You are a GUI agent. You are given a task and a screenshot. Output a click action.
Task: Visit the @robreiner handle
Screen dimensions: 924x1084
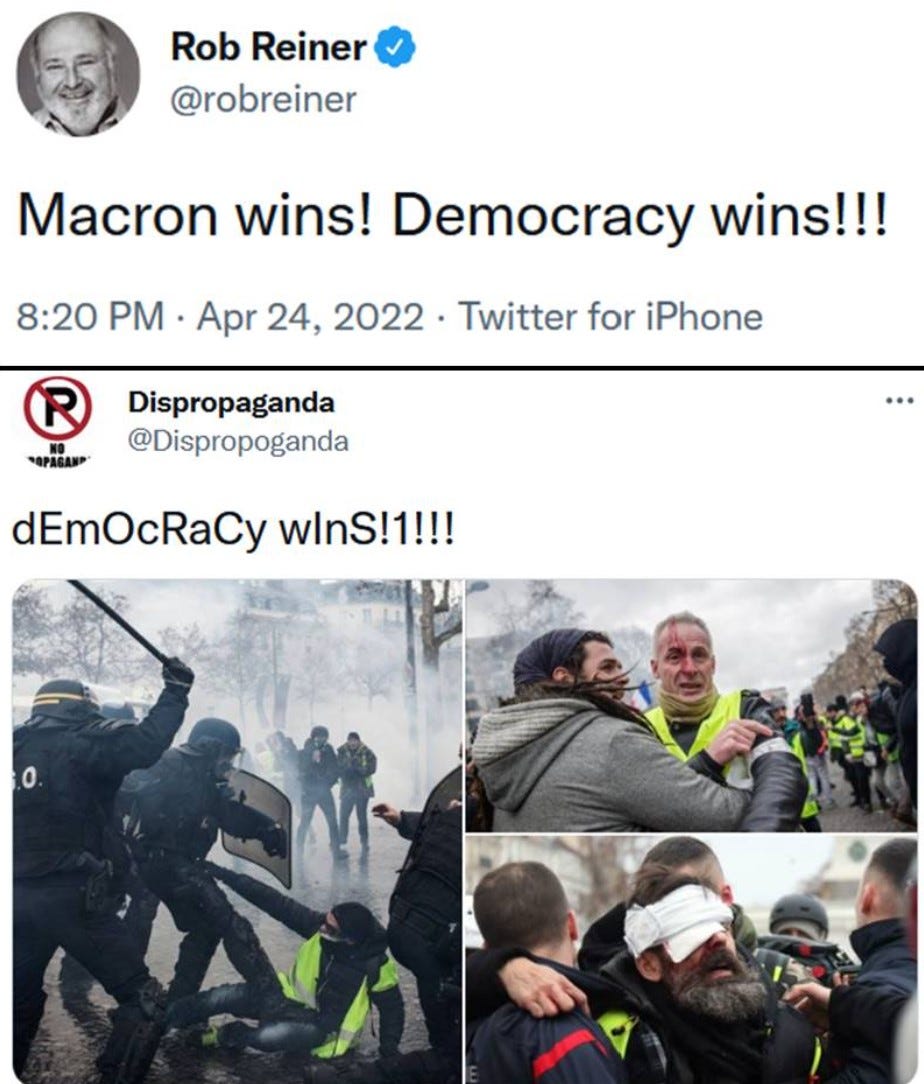click(x=263, y=99)
